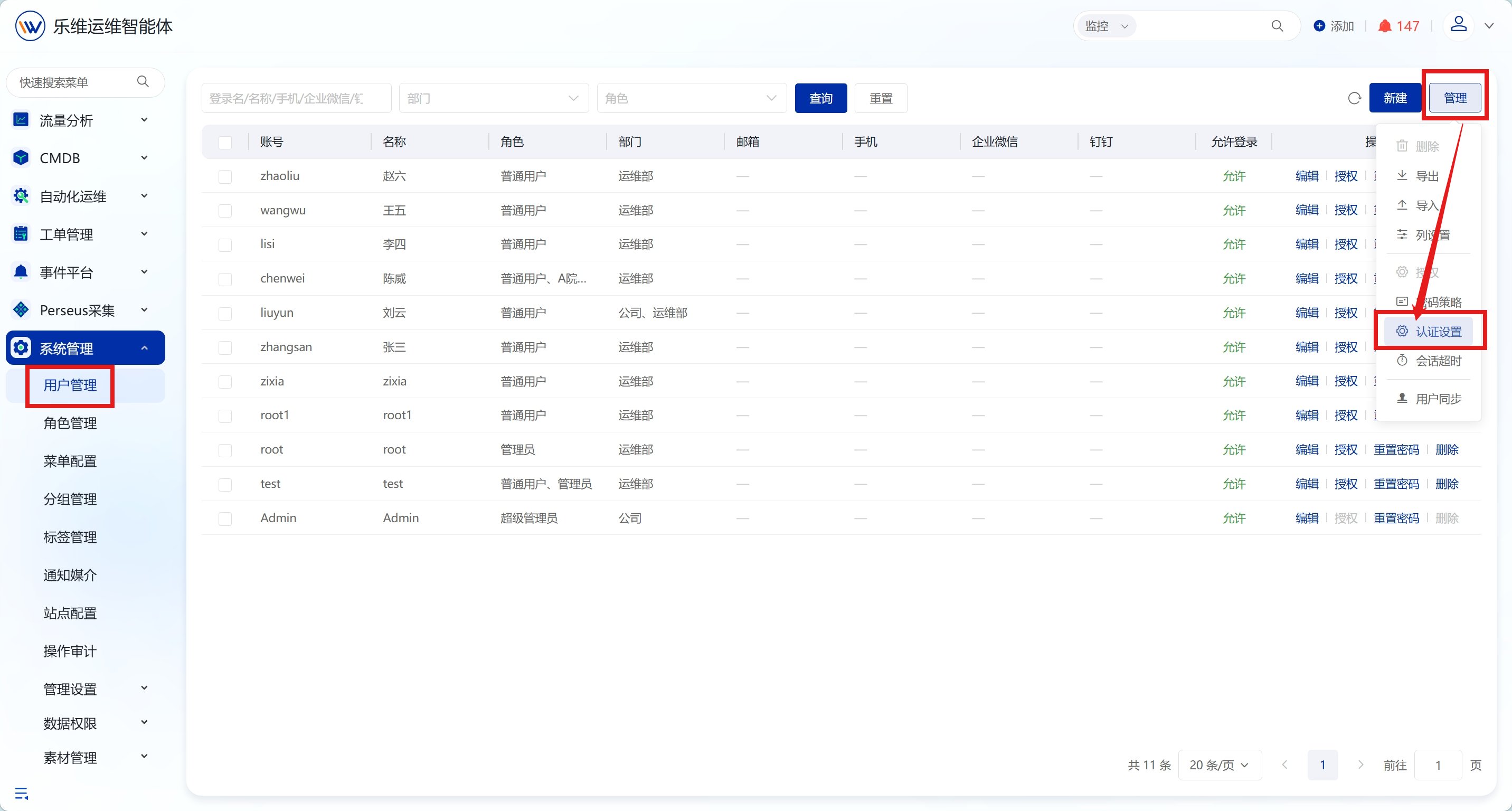
Task: Check the root row checkbox
Action: (x=225, y=450)
